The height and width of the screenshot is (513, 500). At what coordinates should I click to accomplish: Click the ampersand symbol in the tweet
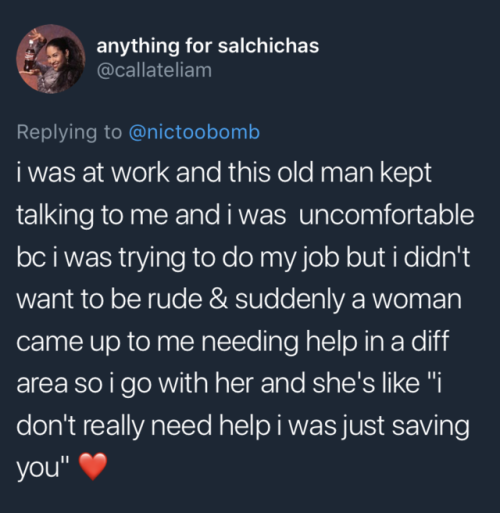[x=219, y=299]
